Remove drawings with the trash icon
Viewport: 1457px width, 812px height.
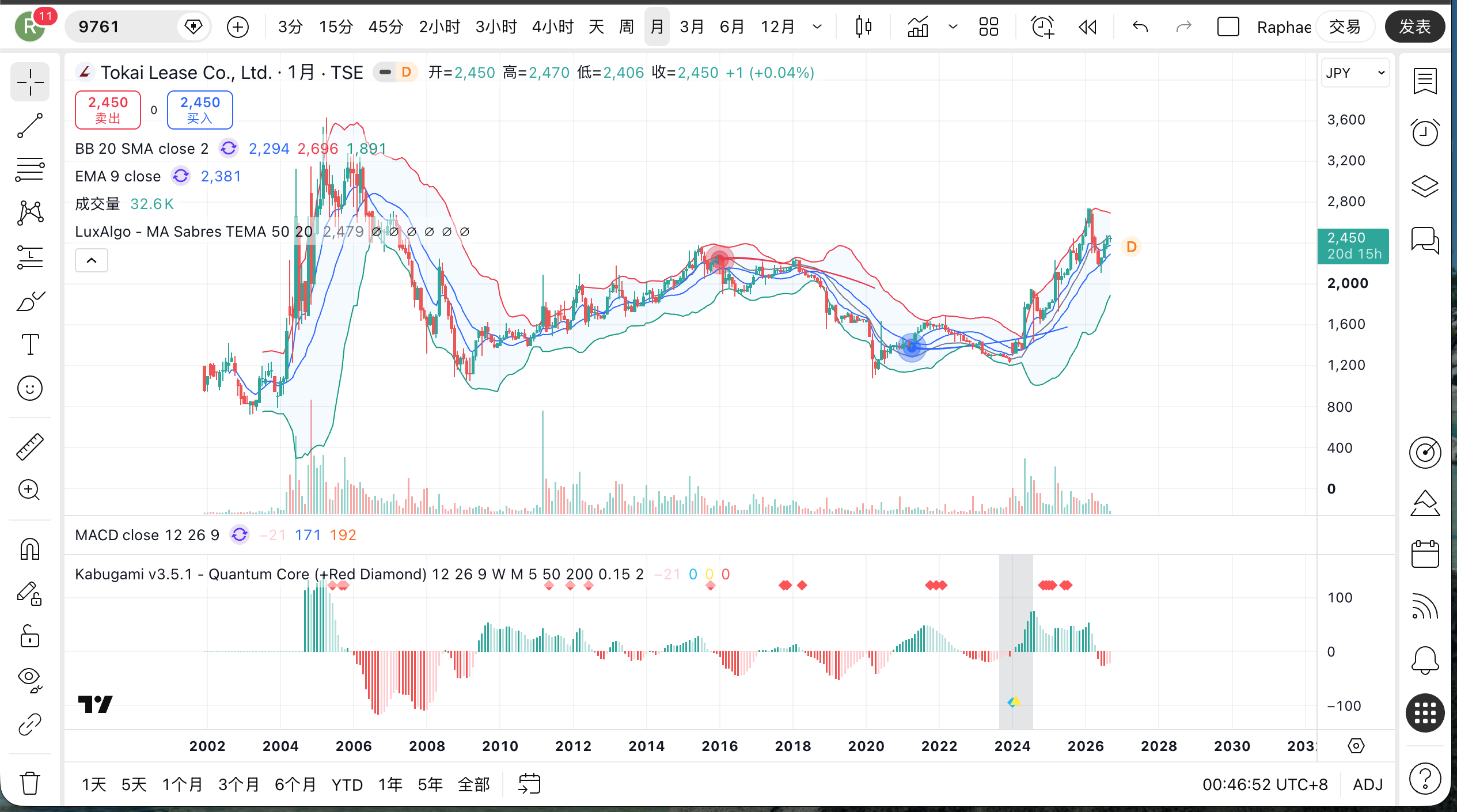tap(30, 783)
